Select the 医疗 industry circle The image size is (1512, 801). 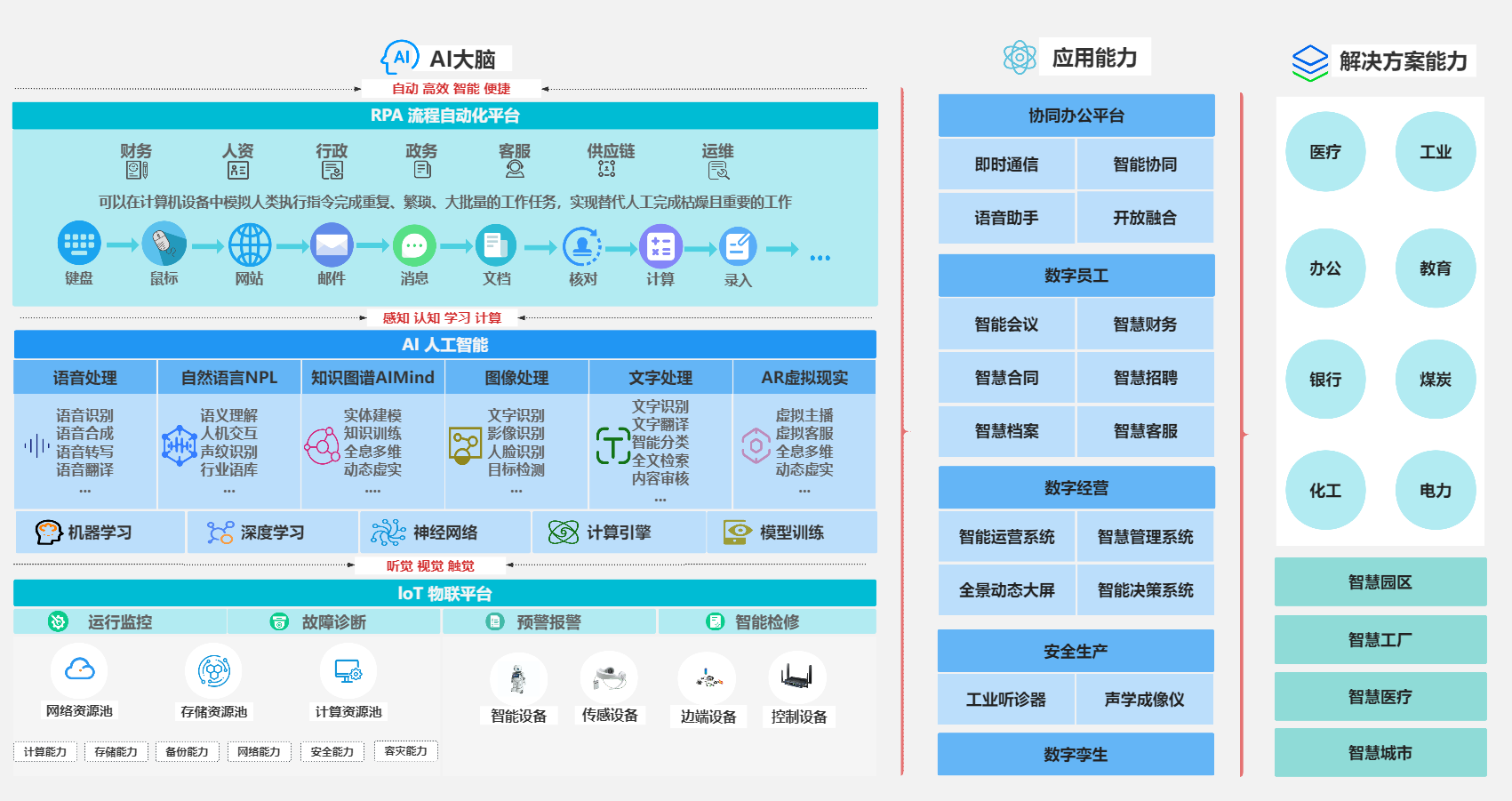click(1324, 152)
